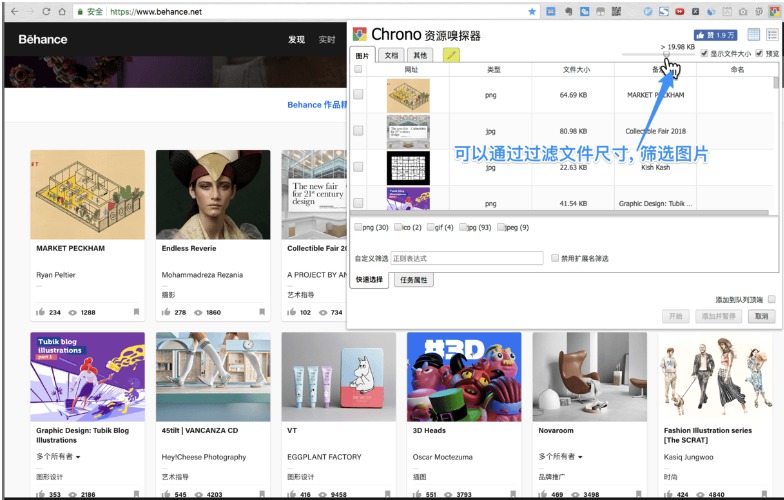
Task: Click the Chrono logo icon
Action: [x=360, y=34]
